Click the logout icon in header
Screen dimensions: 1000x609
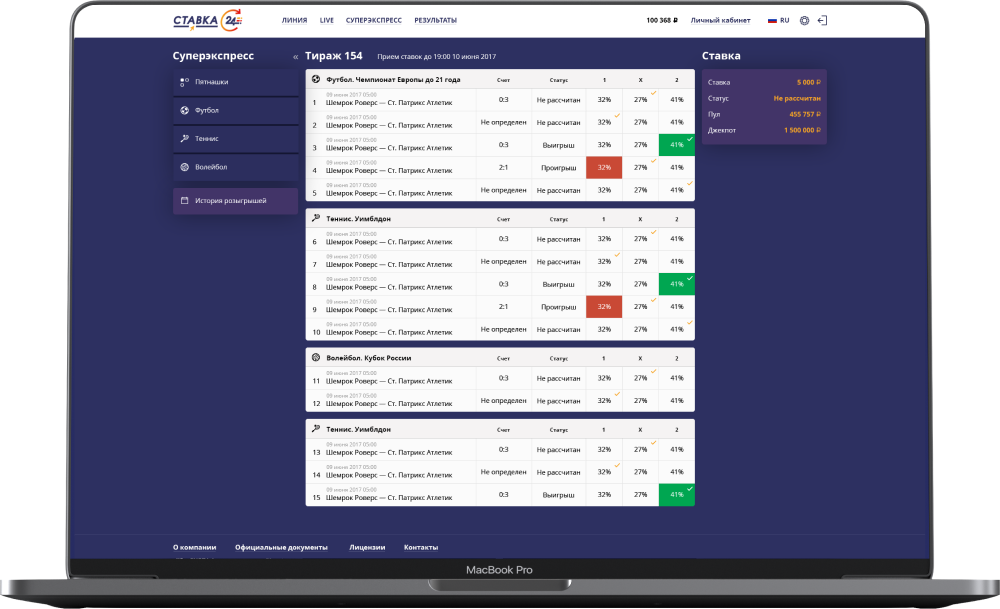822,20
